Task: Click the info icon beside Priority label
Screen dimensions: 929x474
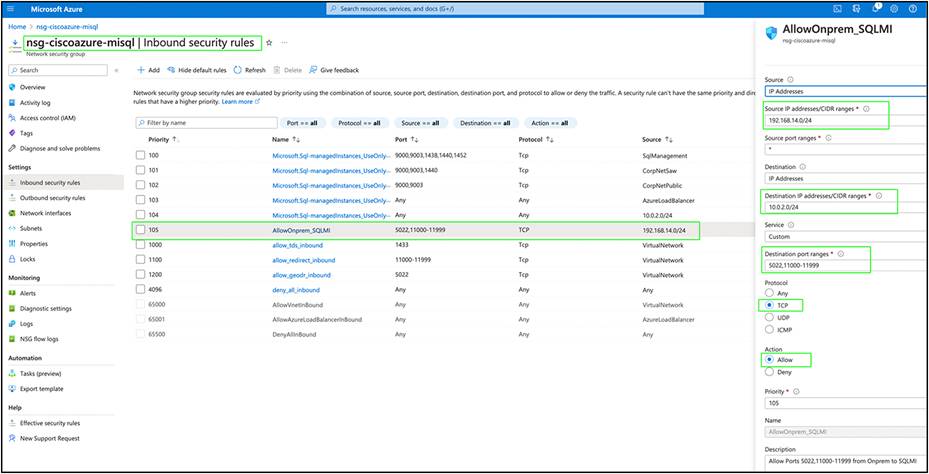Action: coord(796,392)
